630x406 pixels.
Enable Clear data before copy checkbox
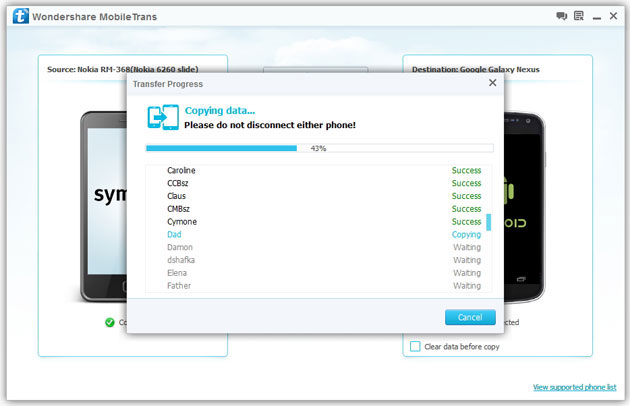click(x=415, y=347)
